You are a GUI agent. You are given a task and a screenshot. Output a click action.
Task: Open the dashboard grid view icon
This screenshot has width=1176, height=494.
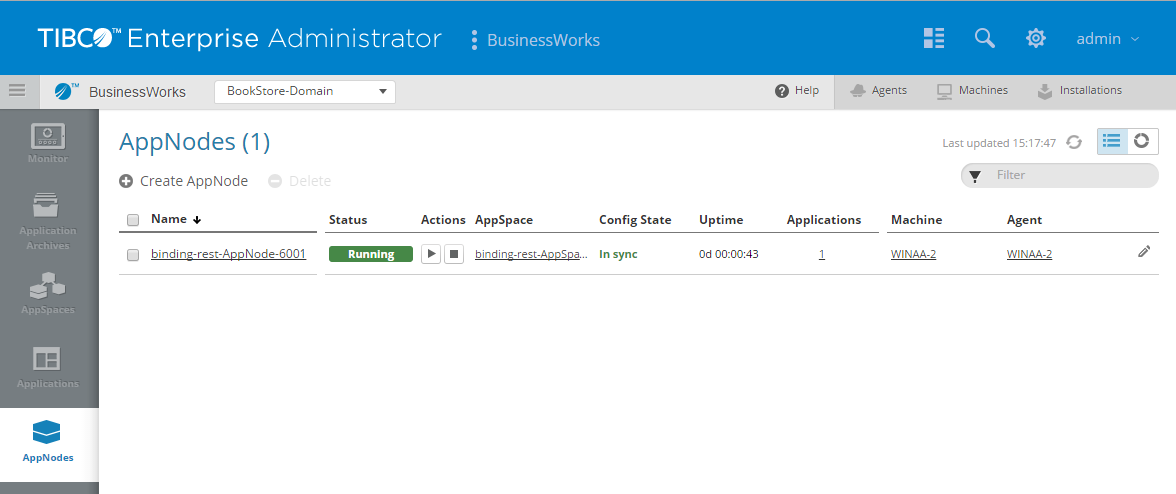point(934,38)
